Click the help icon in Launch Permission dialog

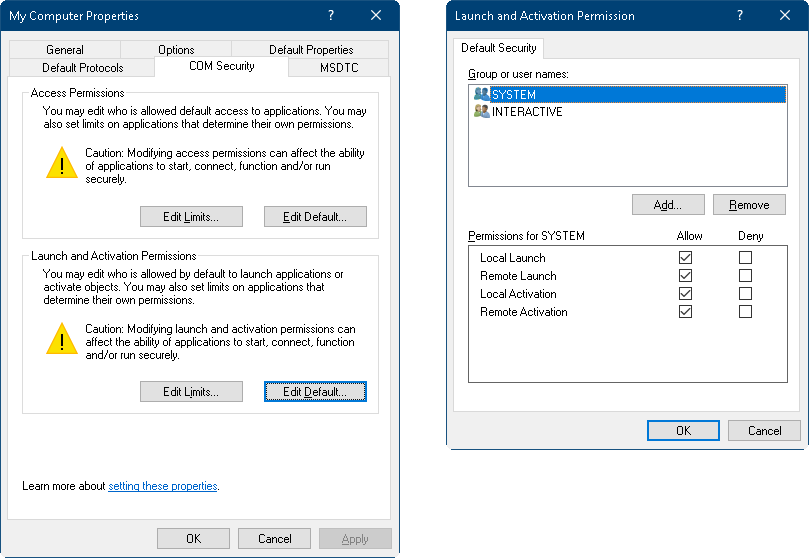click(740, 16)
